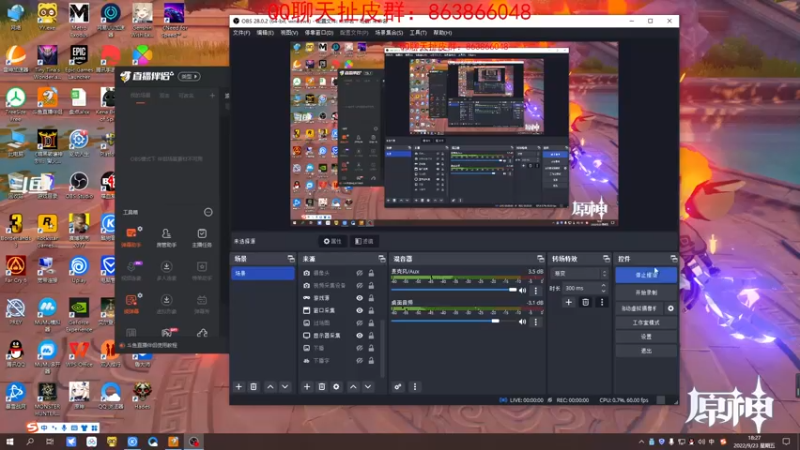Screen dimensions: 800x450
Task: Add a transition with plus icon
Action: [x=568, y=302]
